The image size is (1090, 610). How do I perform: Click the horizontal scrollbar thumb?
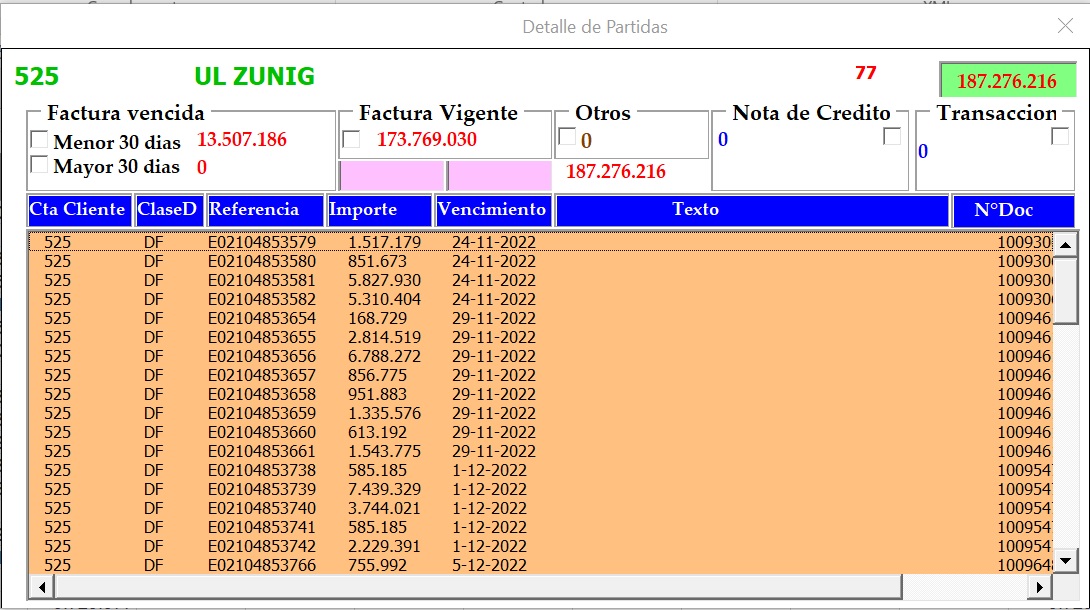(478, 587)
